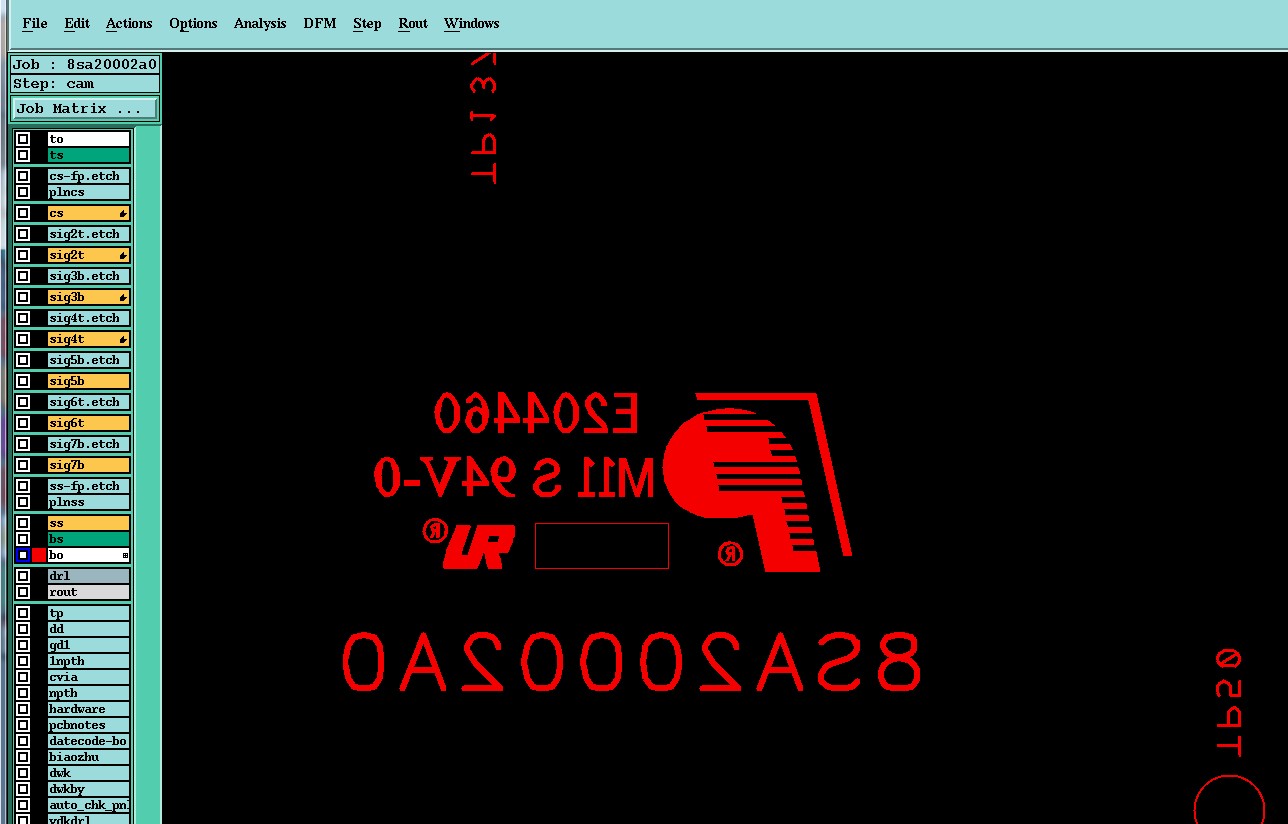Click the hand marker on sig4t layer
This screenshot has width=1288, height=824.
123,339
